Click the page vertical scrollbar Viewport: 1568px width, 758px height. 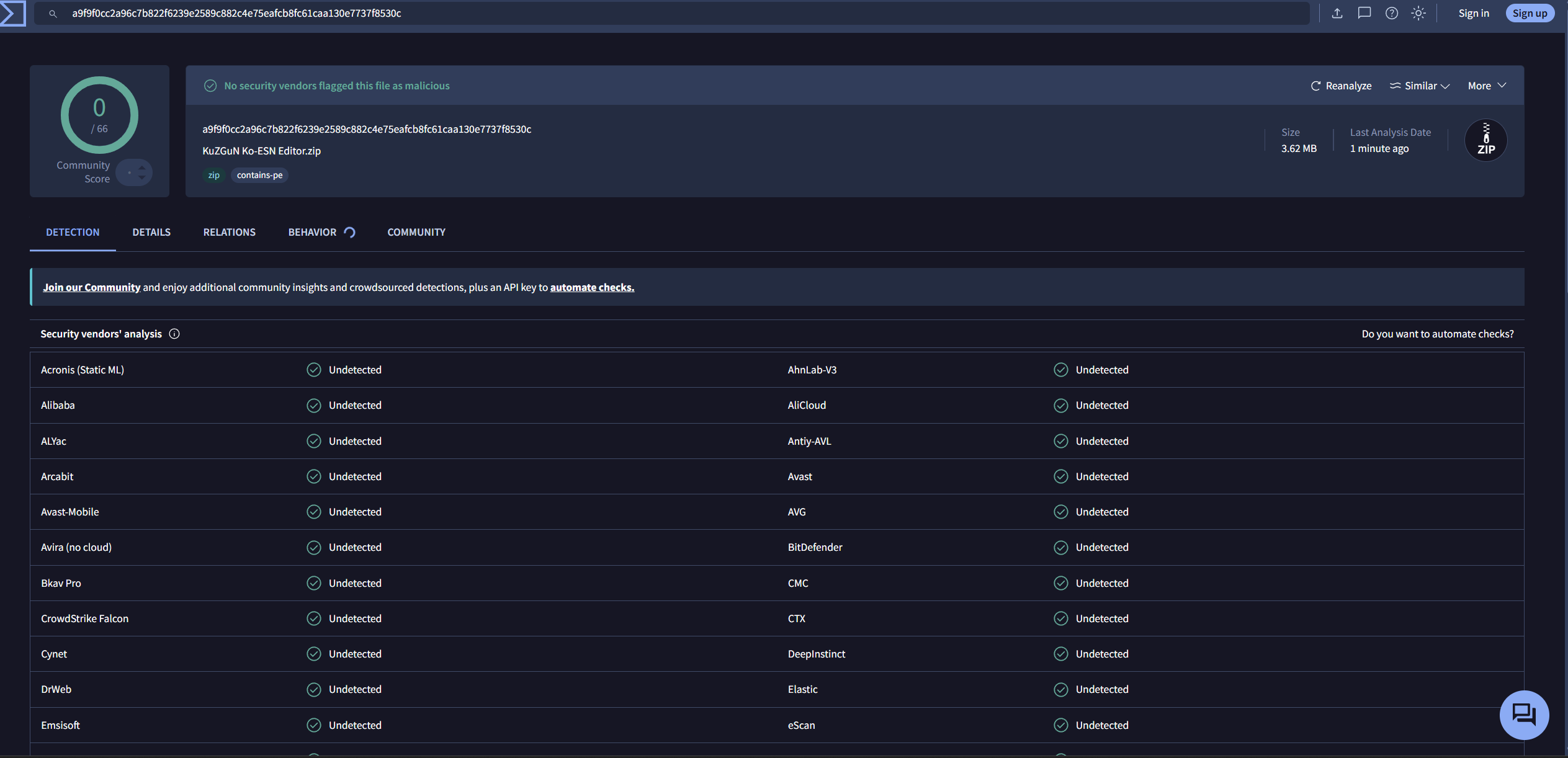[1566, 379]
